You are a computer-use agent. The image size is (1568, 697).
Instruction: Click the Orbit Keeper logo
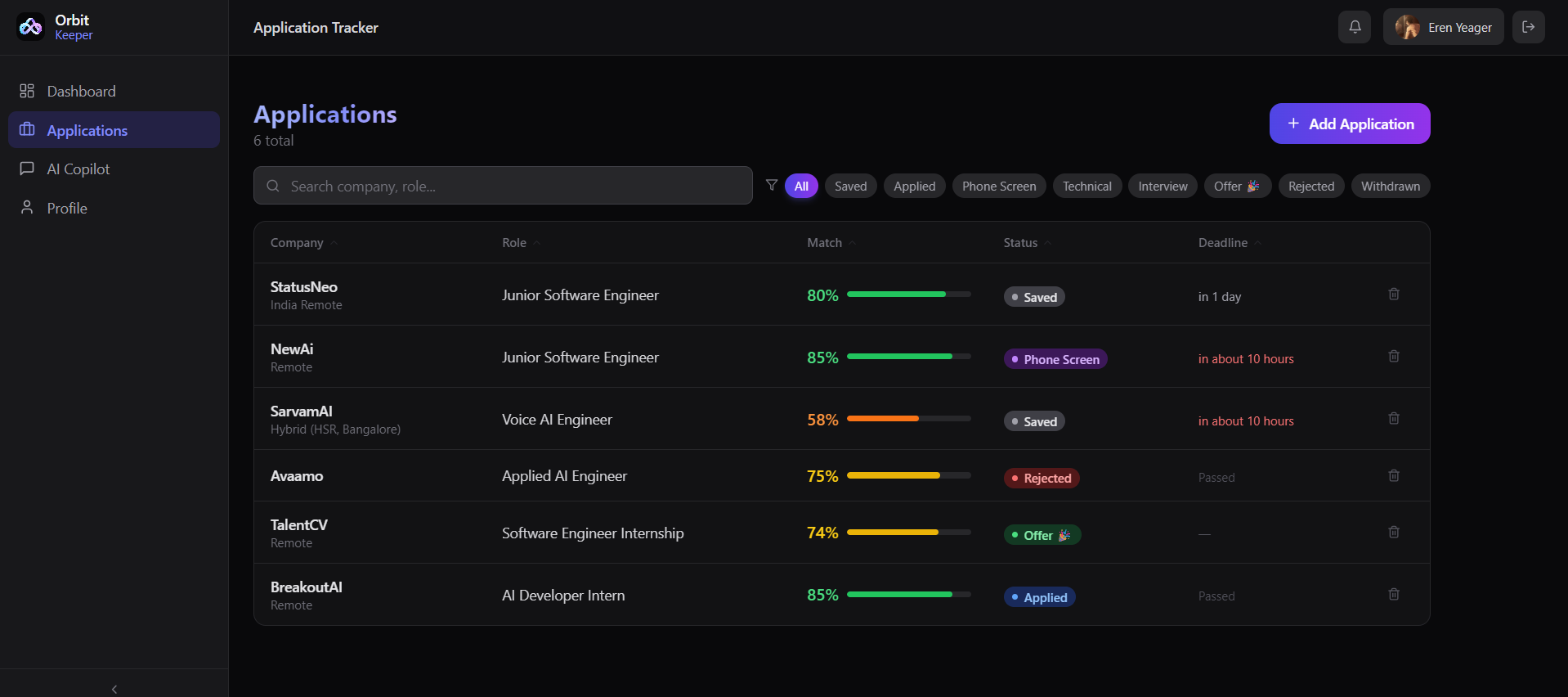[31, 27]
